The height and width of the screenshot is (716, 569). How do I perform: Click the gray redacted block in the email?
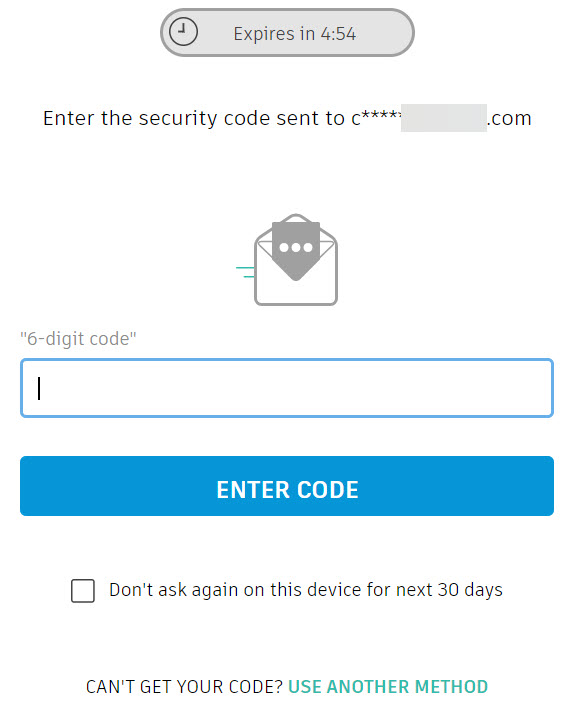[x=443, y=118]
